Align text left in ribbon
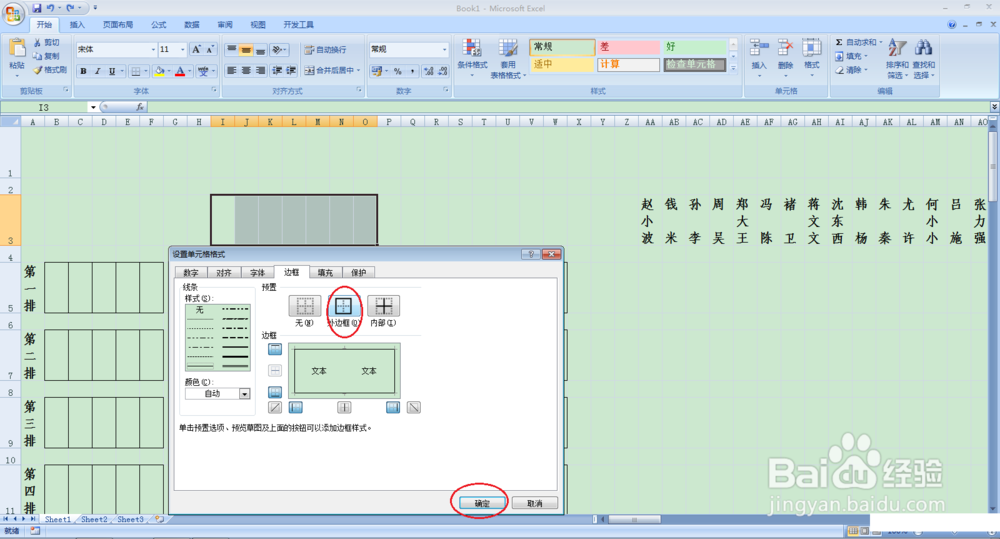The height and width of the screenshot is (539, 1000). (x=232, y=70)
